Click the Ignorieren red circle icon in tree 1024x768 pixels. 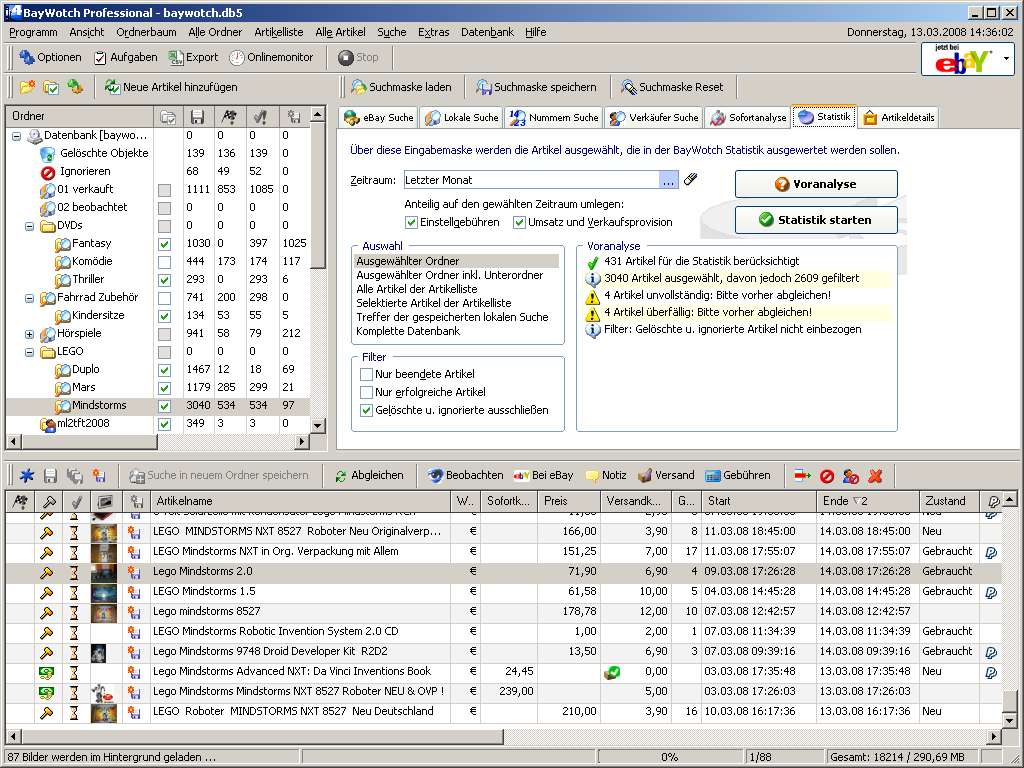[x=47, y=172]
